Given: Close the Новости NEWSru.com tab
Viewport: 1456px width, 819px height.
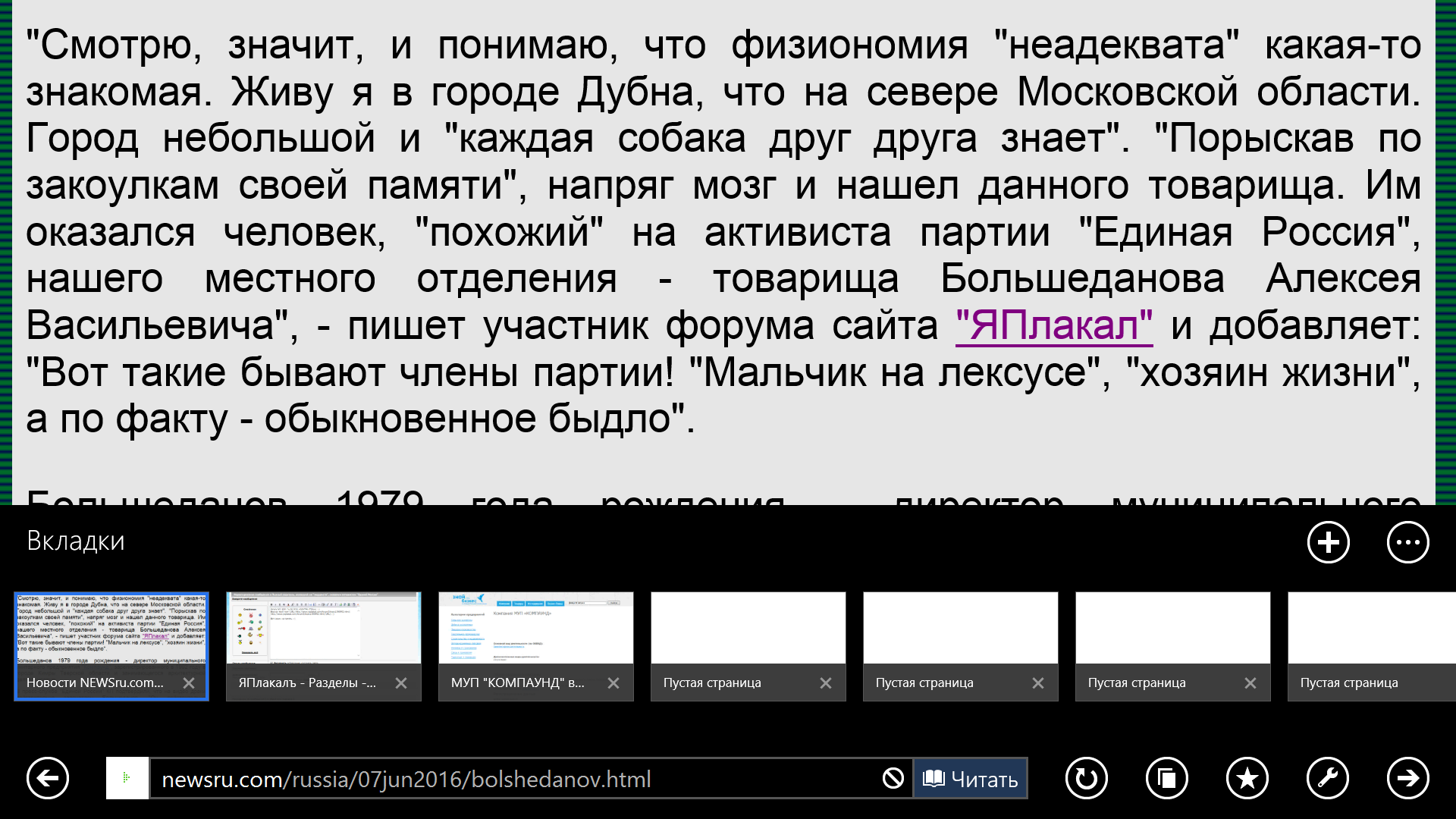Looking at the screenshot, I should coord(189,683).
